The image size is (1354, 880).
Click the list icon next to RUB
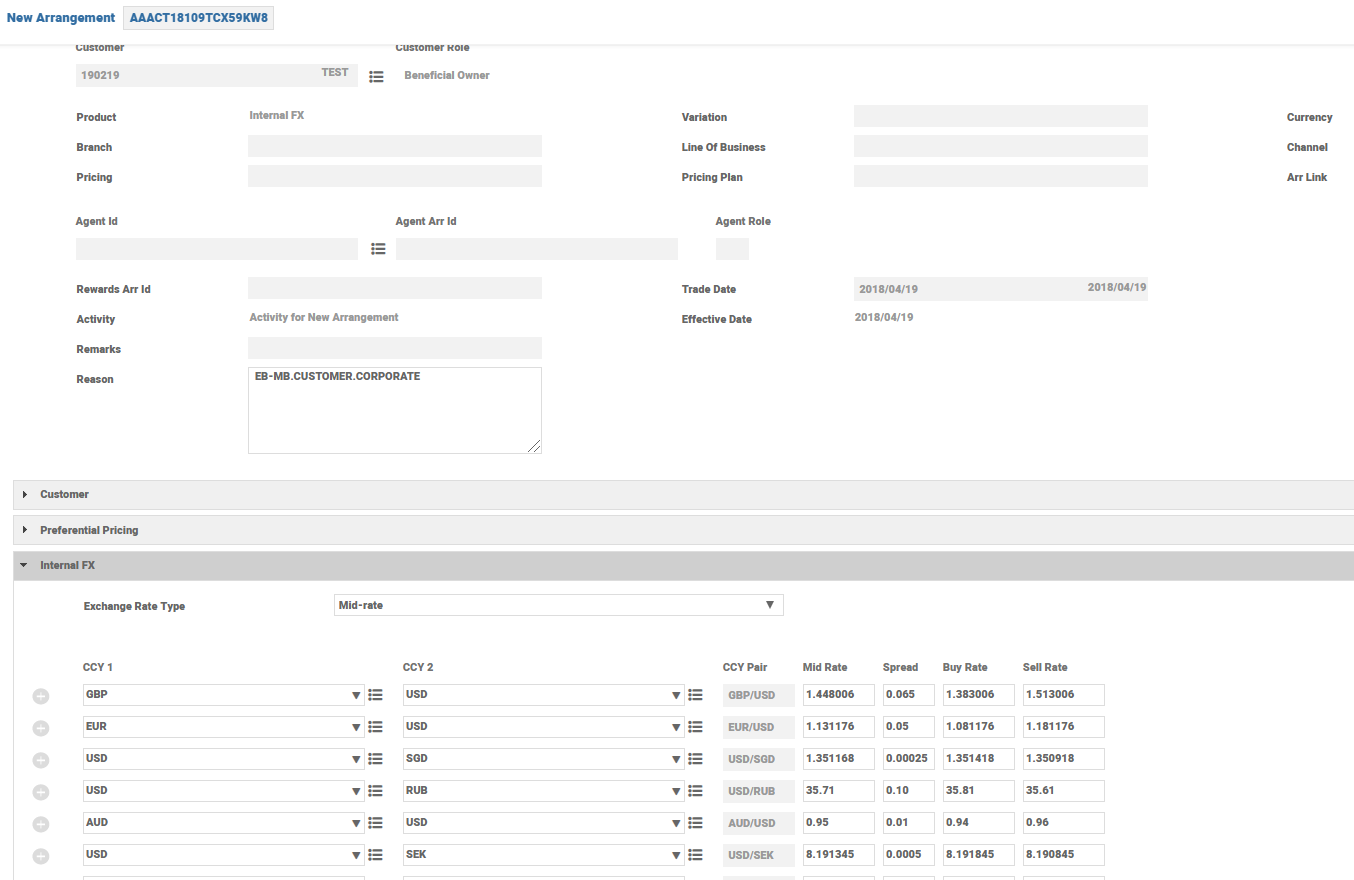point(696,791)
